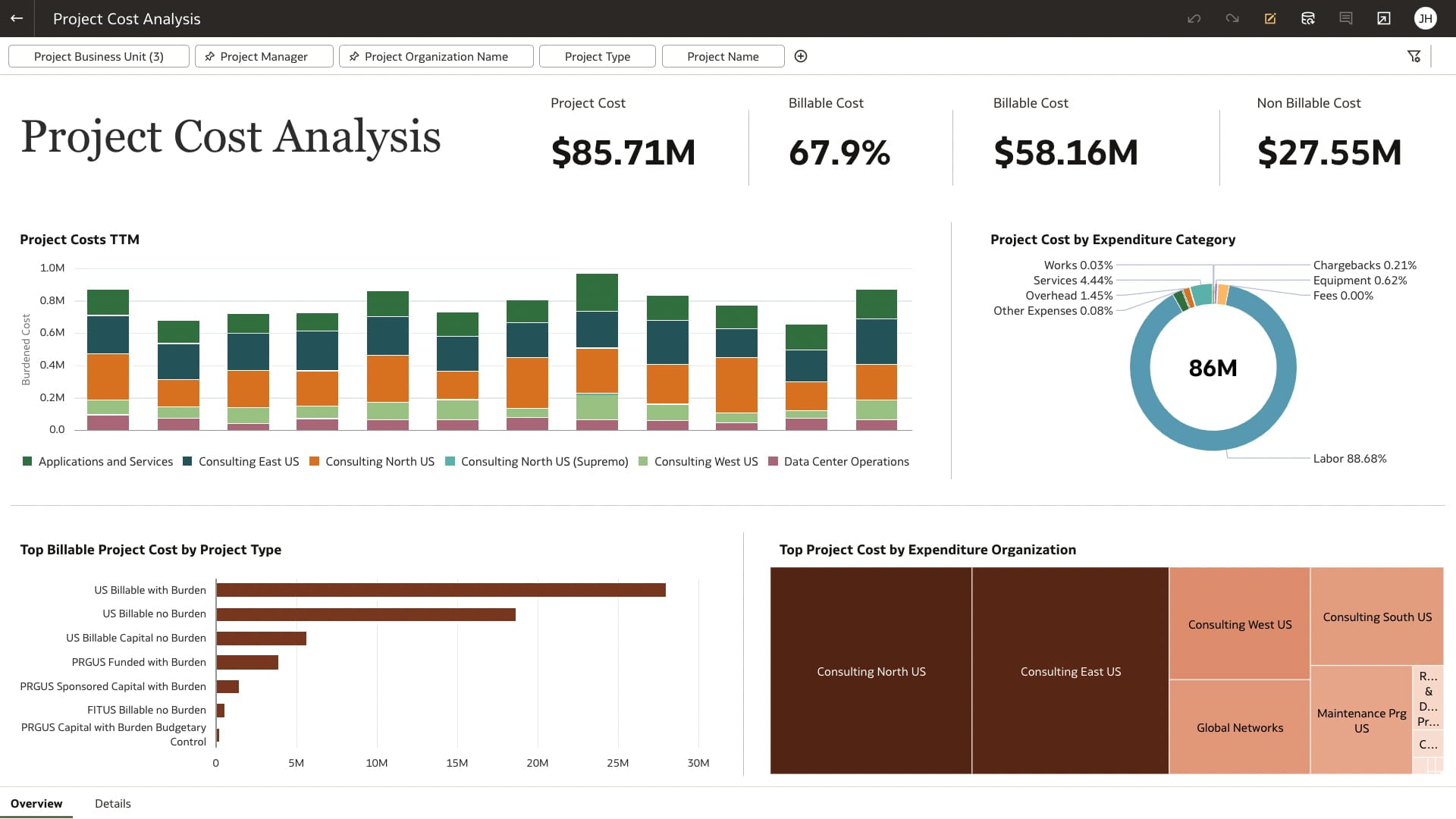Toggle the pin on Project Organization Name filter
The height and width of the screenshot is (819, 1456).
(x=354, y=56)
